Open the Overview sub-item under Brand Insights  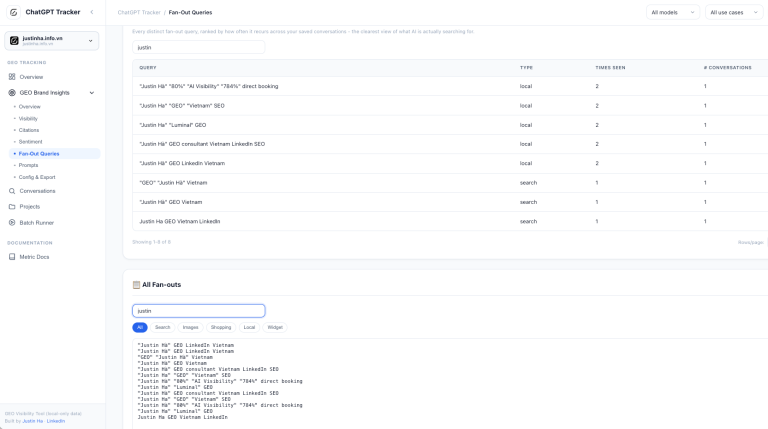29,107
